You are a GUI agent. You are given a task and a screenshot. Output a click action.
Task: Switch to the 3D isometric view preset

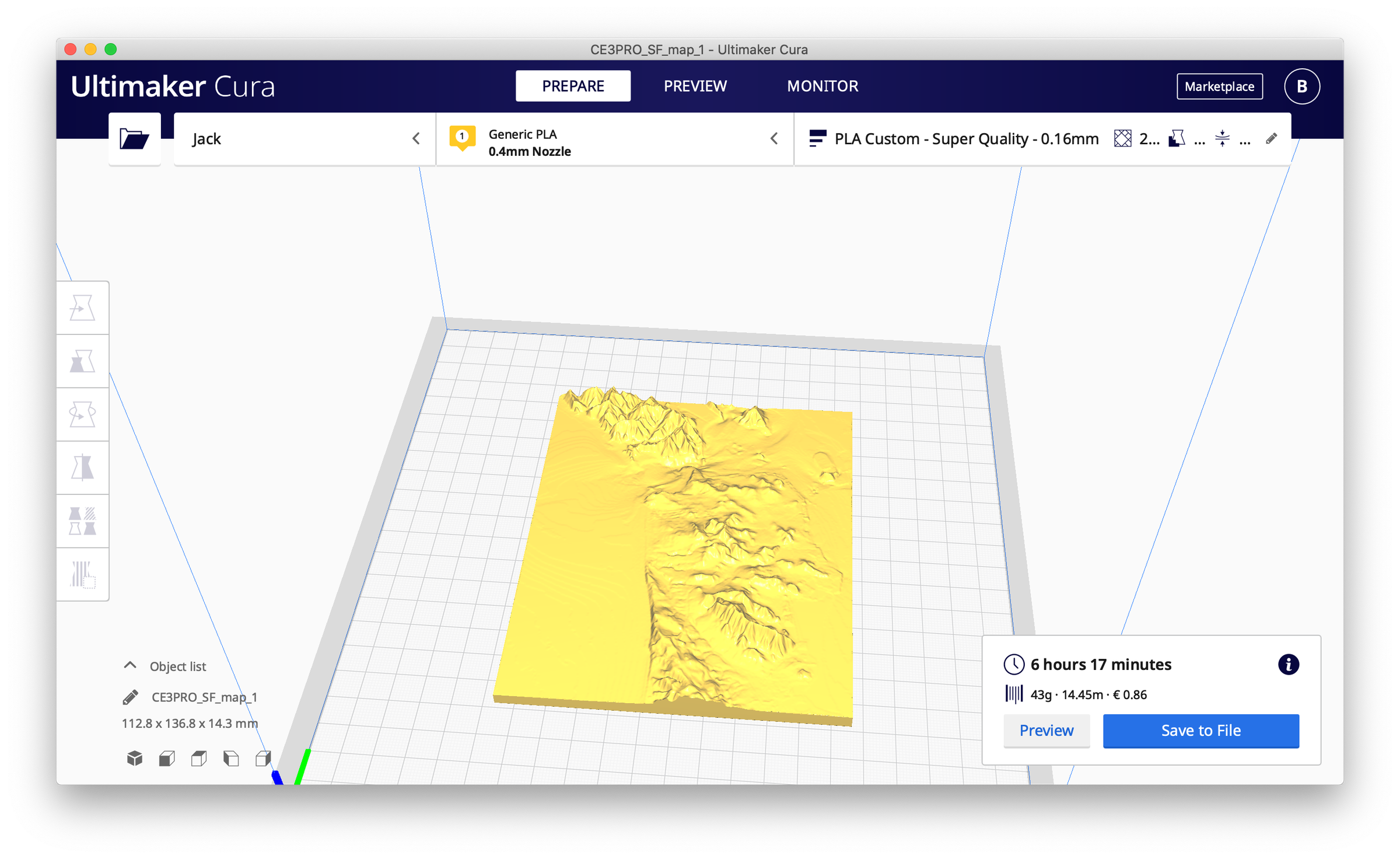coord(134,759)
